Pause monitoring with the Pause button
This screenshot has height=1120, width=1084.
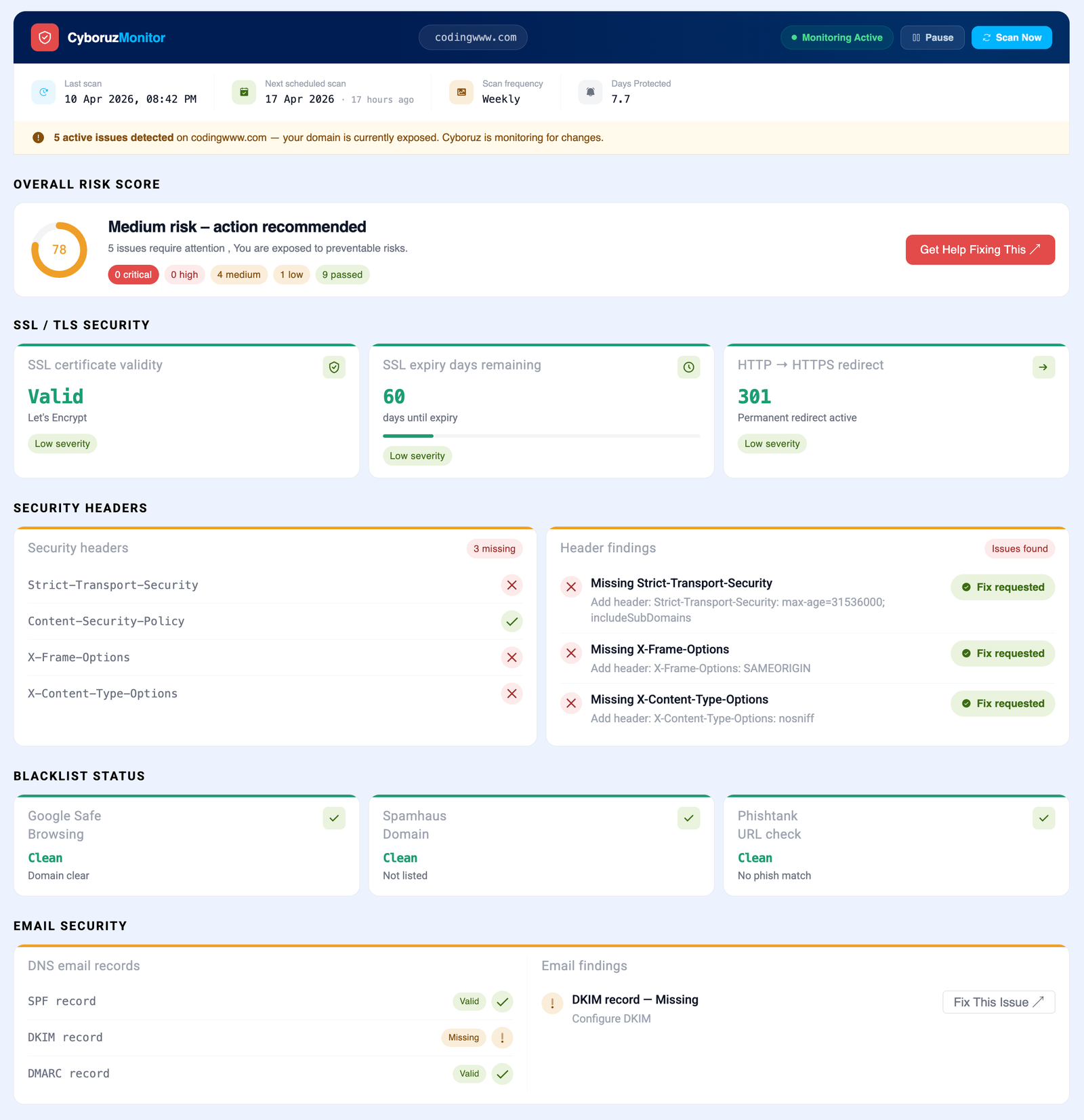pos(932,38)
